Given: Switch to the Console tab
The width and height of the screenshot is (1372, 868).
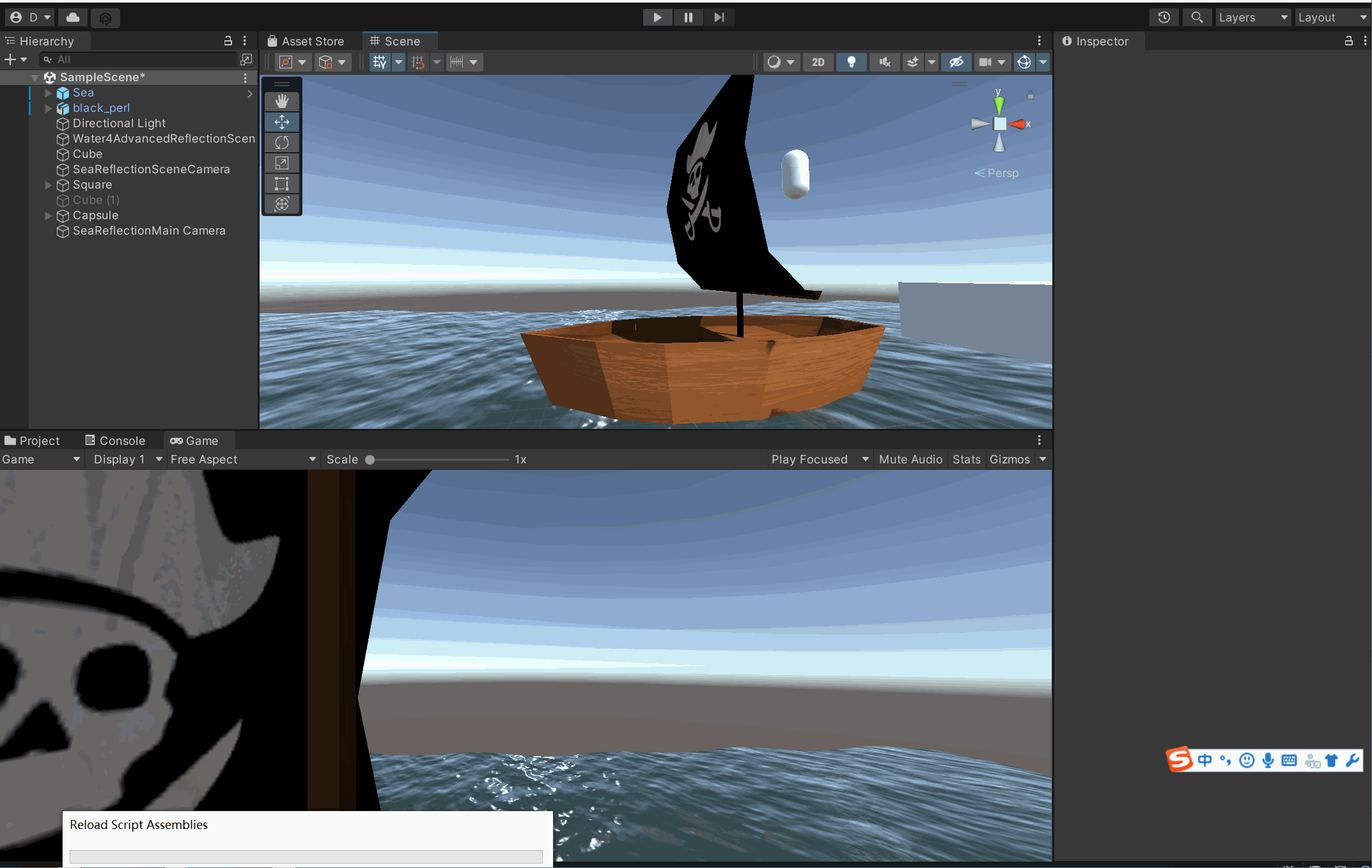Looking at the screenshot, I should click(x=115, y=440).
